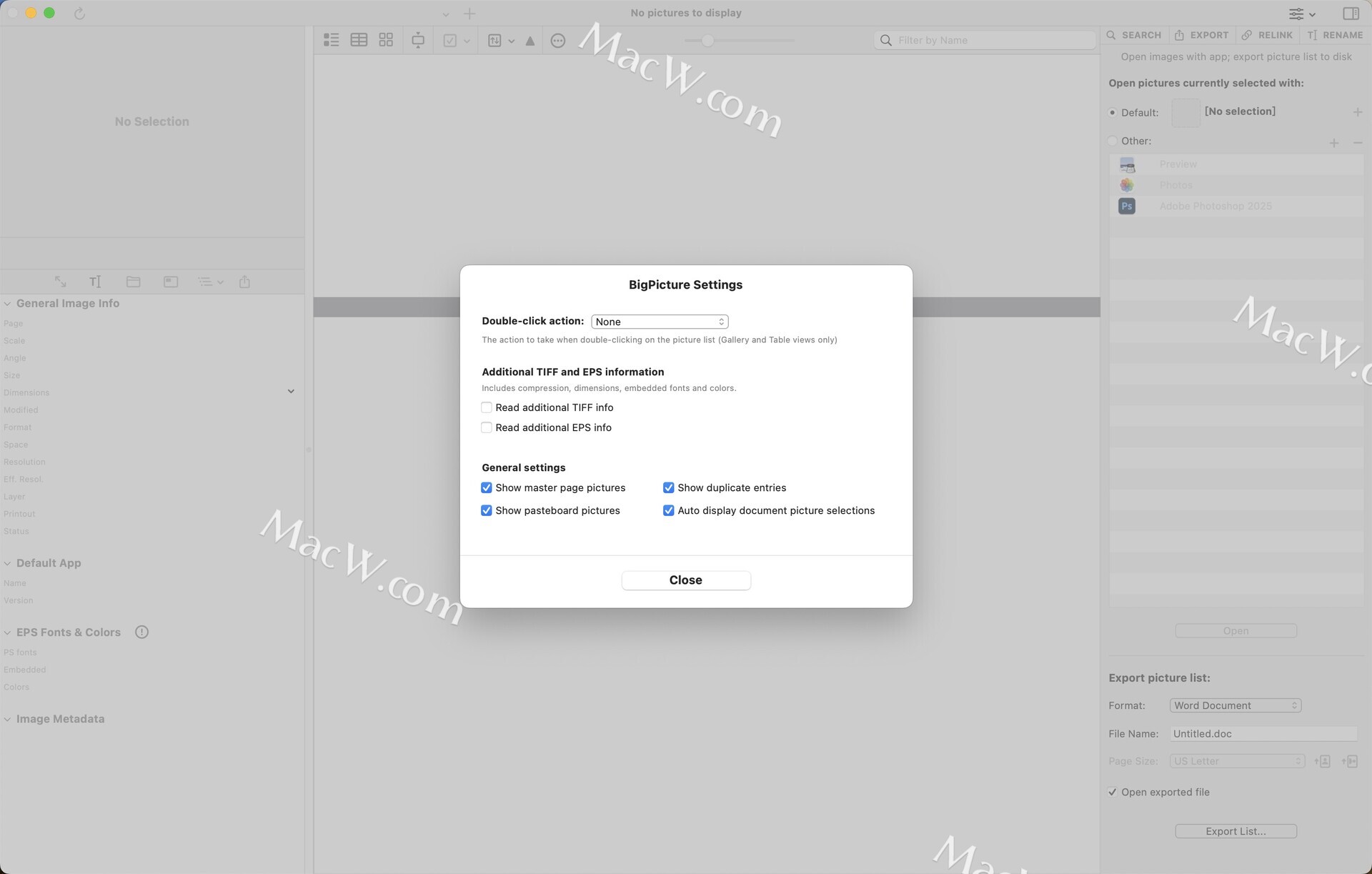Uncheck Show pasteboard pictures
Image resolution: width=1372 pixels, height=874 pixels.
(487, 510)
